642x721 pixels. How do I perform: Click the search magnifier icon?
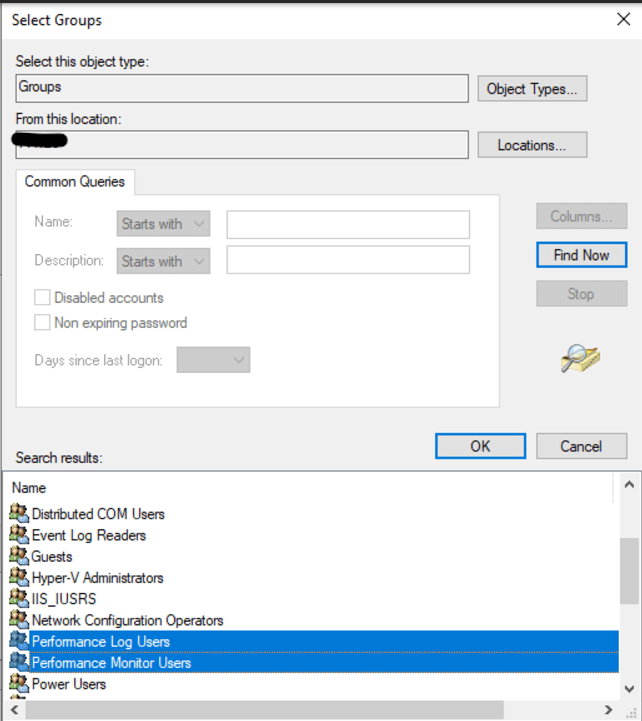(580, 358)
